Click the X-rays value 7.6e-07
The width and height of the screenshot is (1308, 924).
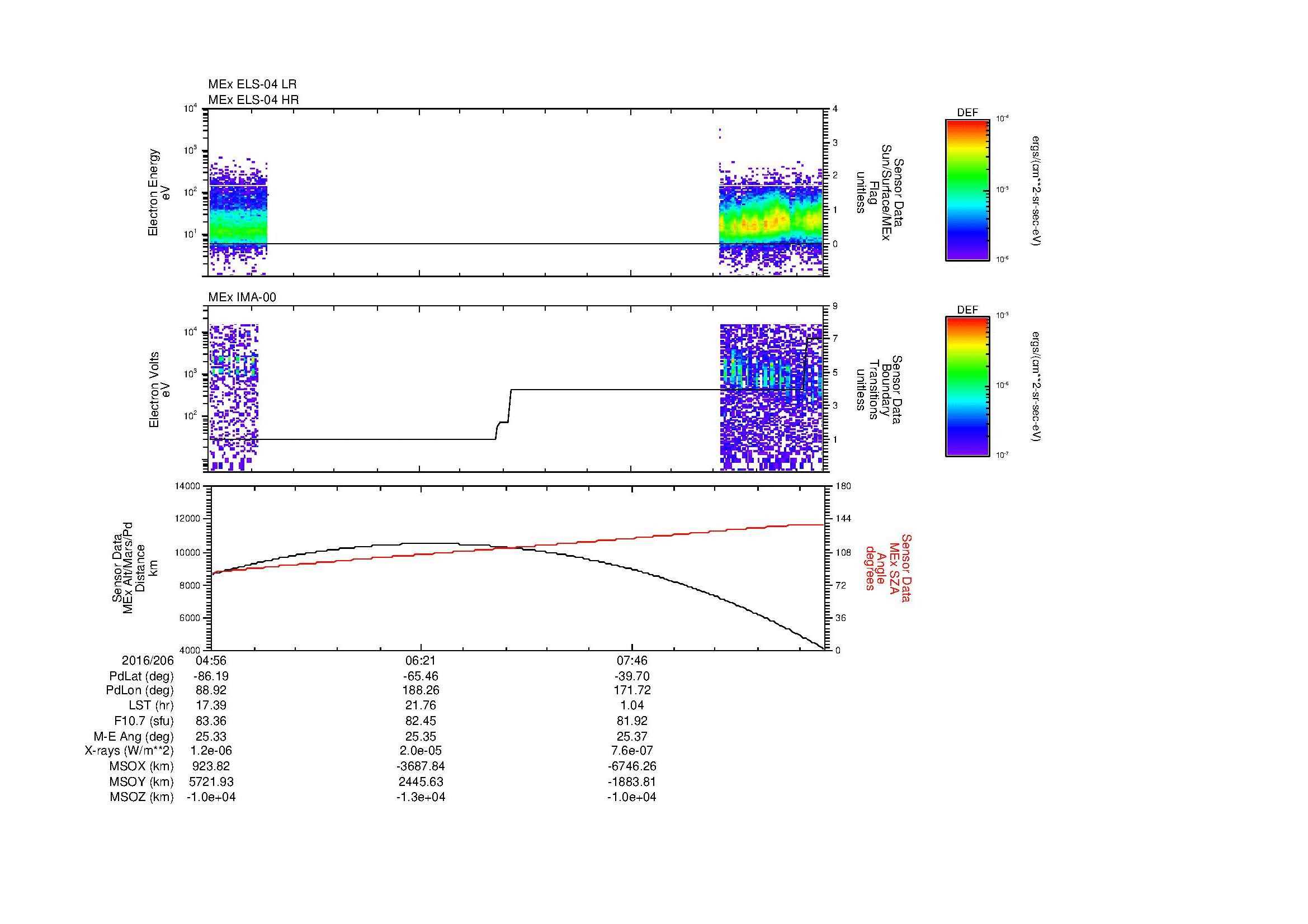pos(632,751)
